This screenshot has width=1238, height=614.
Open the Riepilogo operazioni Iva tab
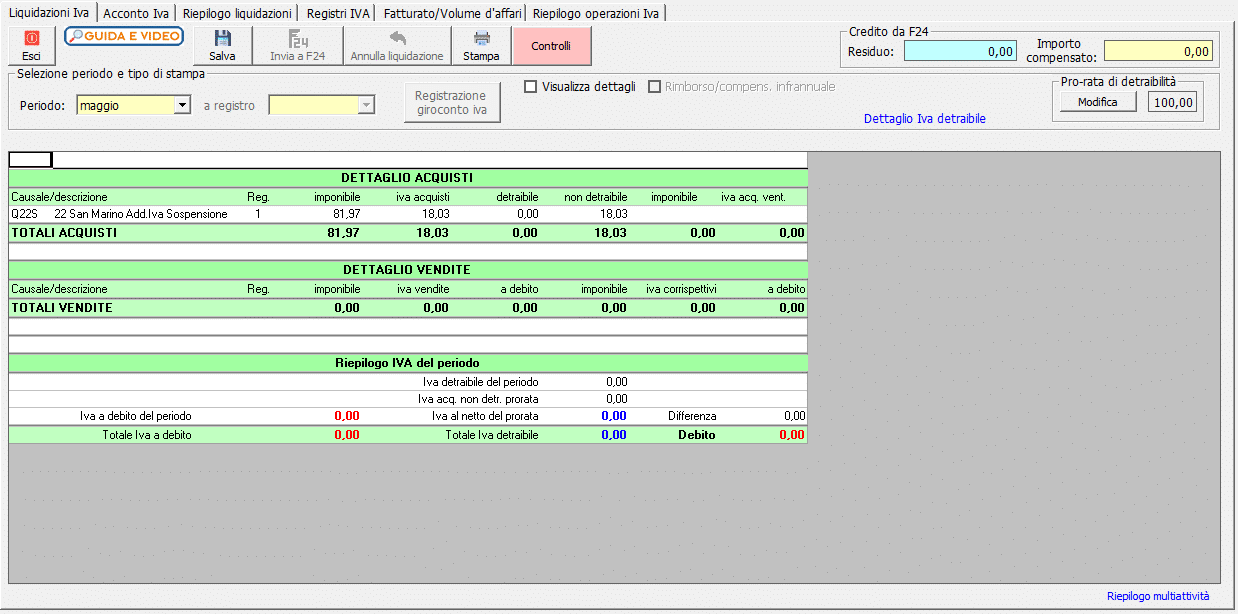596,13
